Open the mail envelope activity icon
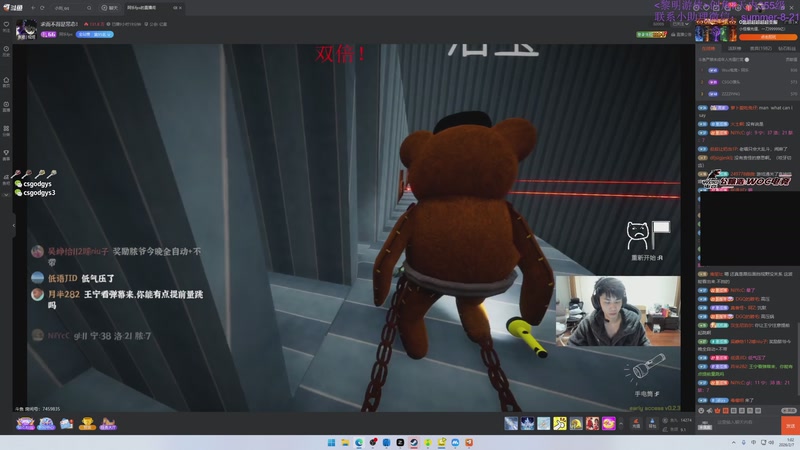 point(66,423)
